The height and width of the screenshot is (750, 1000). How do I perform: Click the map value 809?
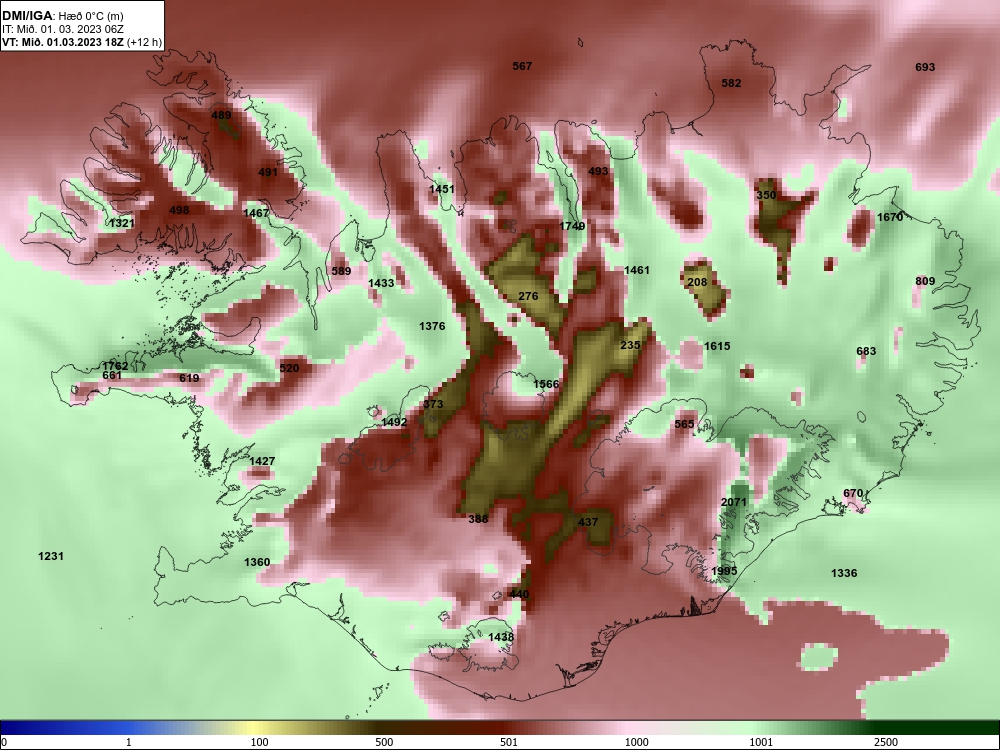coord(925,281)
